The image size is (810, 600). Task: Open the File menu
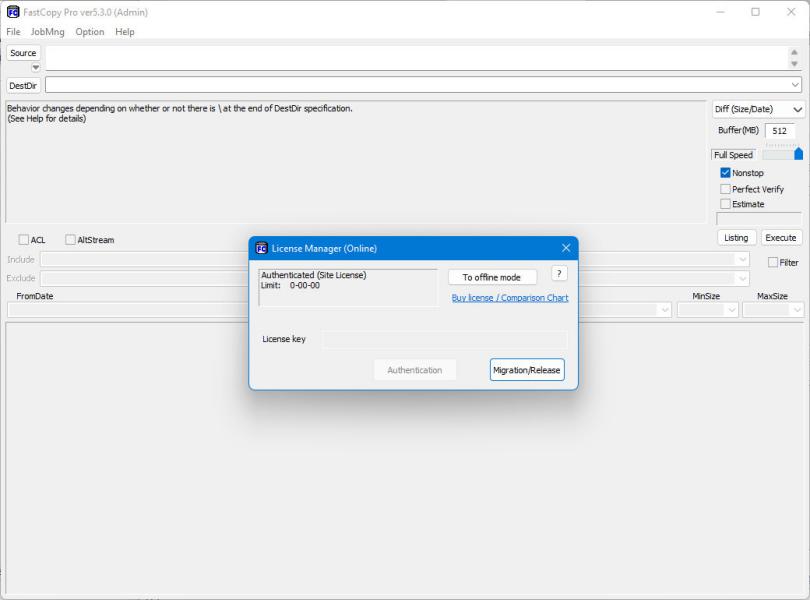pyautogui.click(x=13, y=32)
